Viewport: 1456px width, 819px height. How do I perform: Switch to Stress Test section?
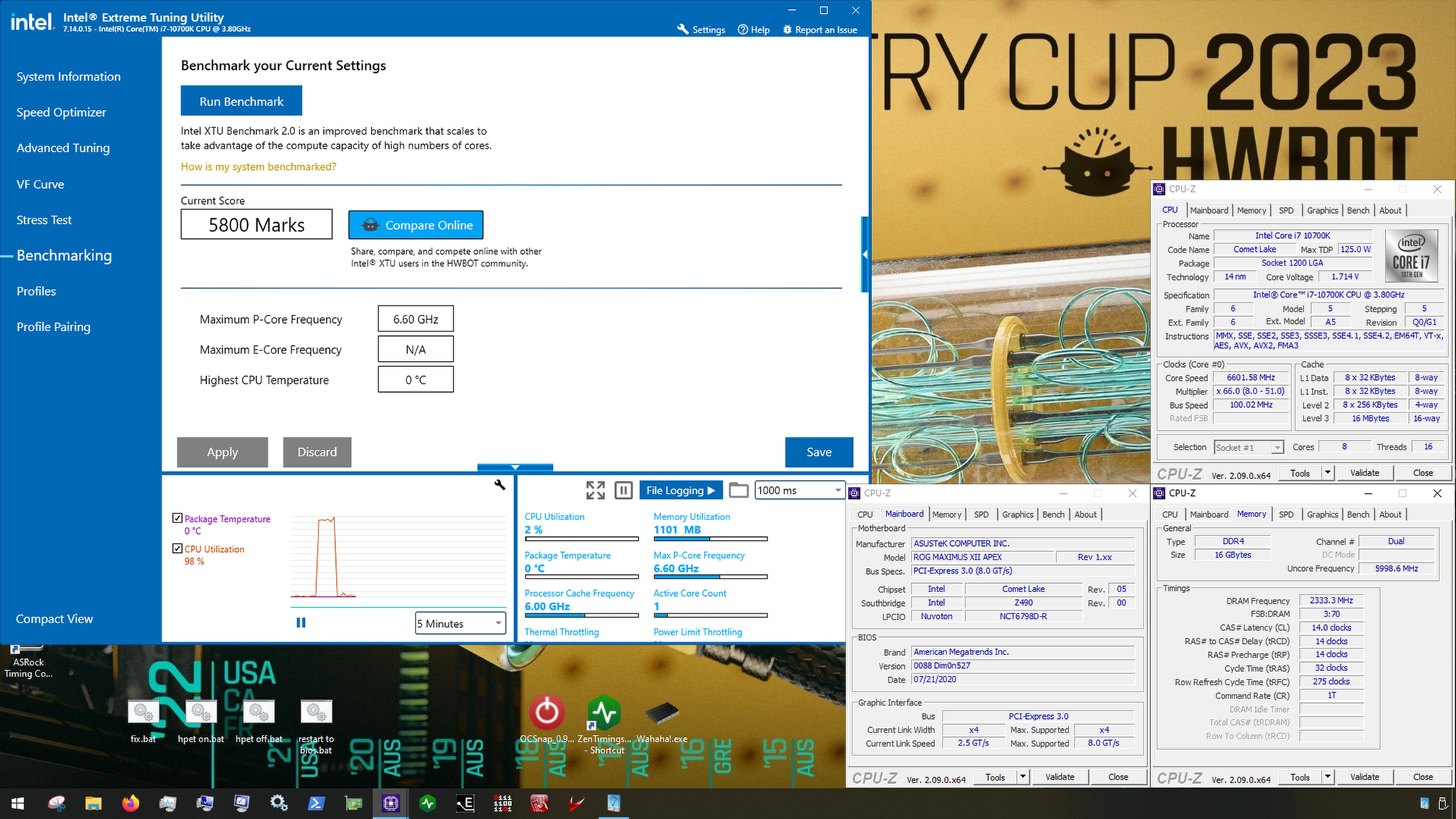(x=44, y=220)
